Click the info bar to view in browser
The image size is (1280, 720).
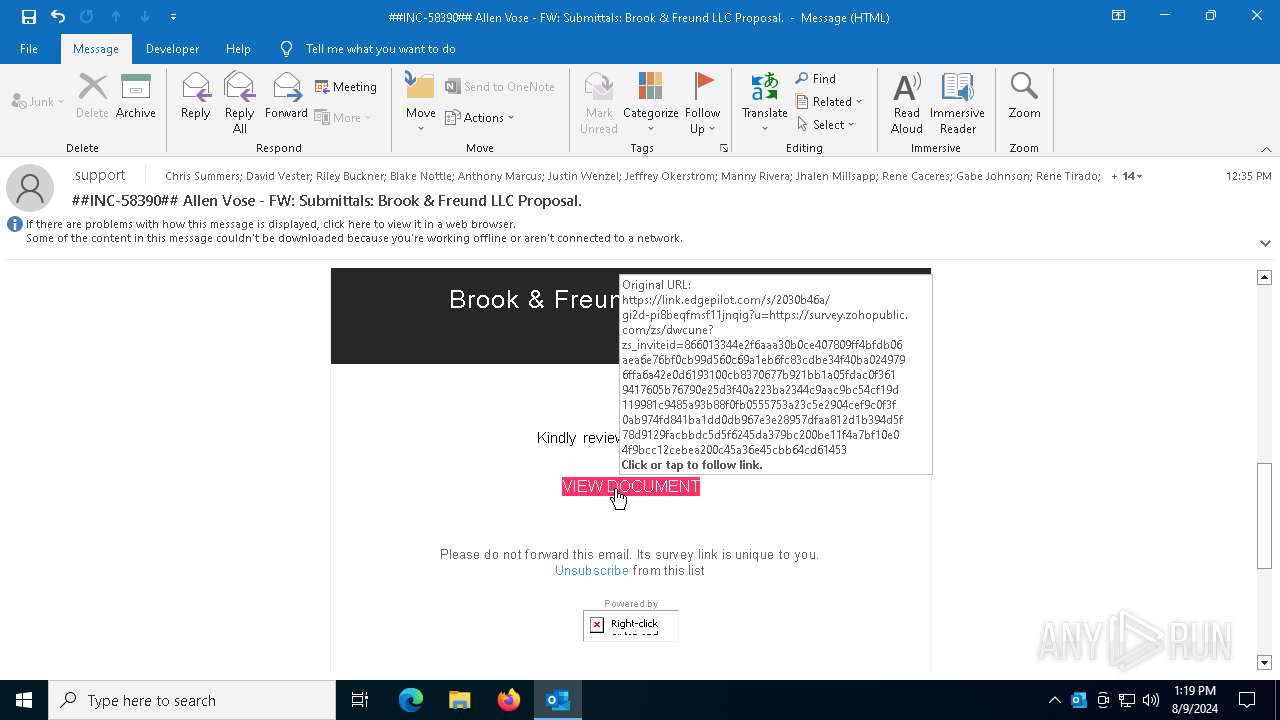[270, 224]
